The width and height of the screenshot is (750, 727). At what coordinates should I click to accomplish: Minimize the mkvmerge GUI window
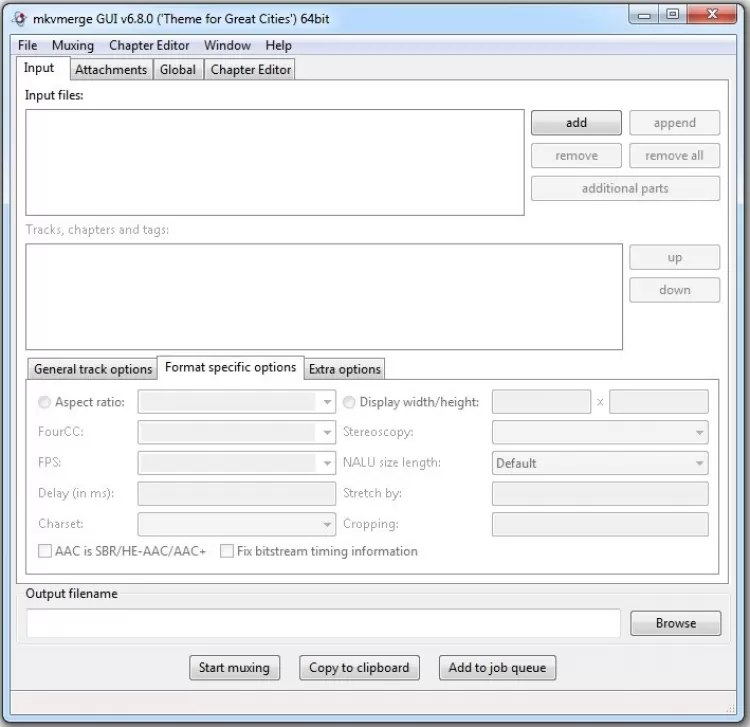pyautogui.click(x=644, y=15)
